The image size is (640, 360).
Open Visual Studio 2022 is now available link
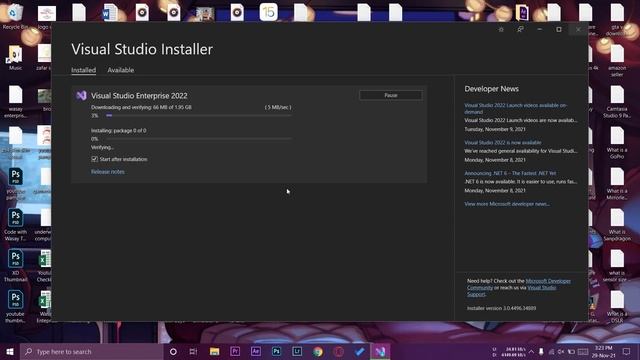(503, 142)
